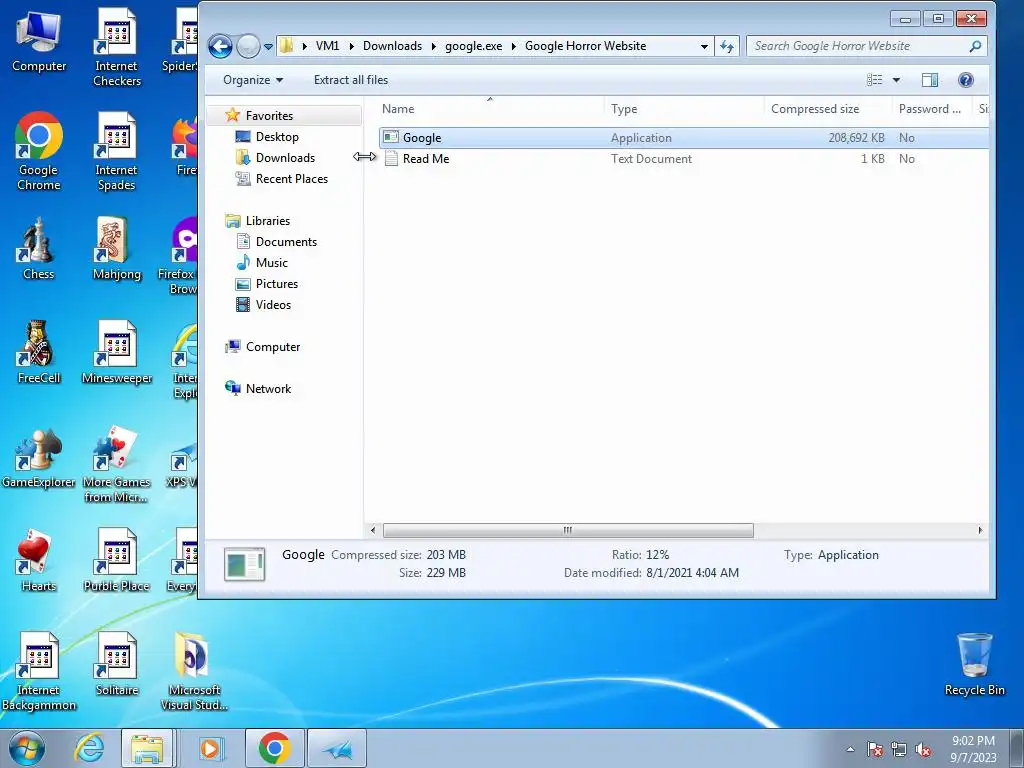The height and width of the screenshot is (768, 1024).
Task: Select GameExplorer desktop shortcut
Action: pos(39,456)
